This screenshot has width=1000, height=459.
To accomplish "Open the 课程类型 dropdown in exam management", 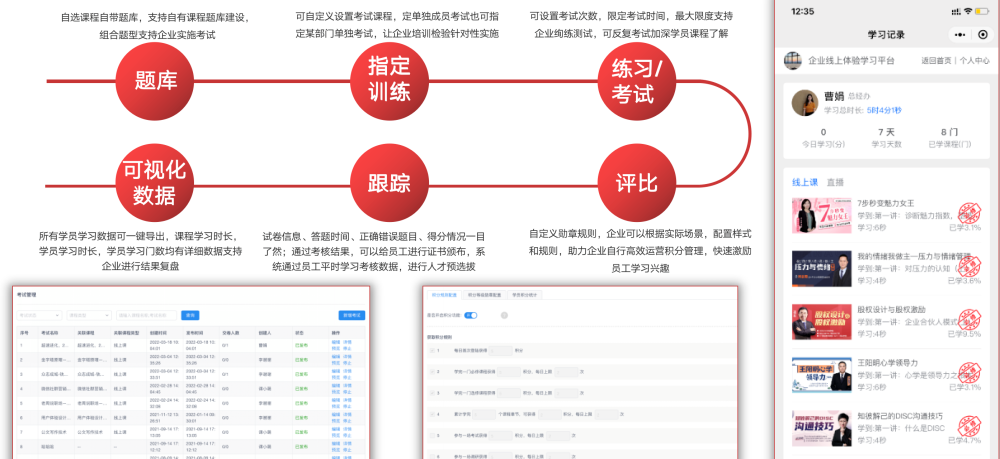I will tap(89, 316).
